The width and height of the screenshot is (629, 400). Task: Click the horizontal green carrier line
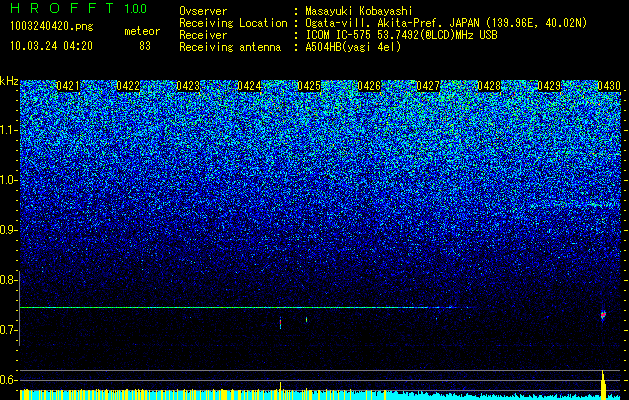tap(245, 308)
